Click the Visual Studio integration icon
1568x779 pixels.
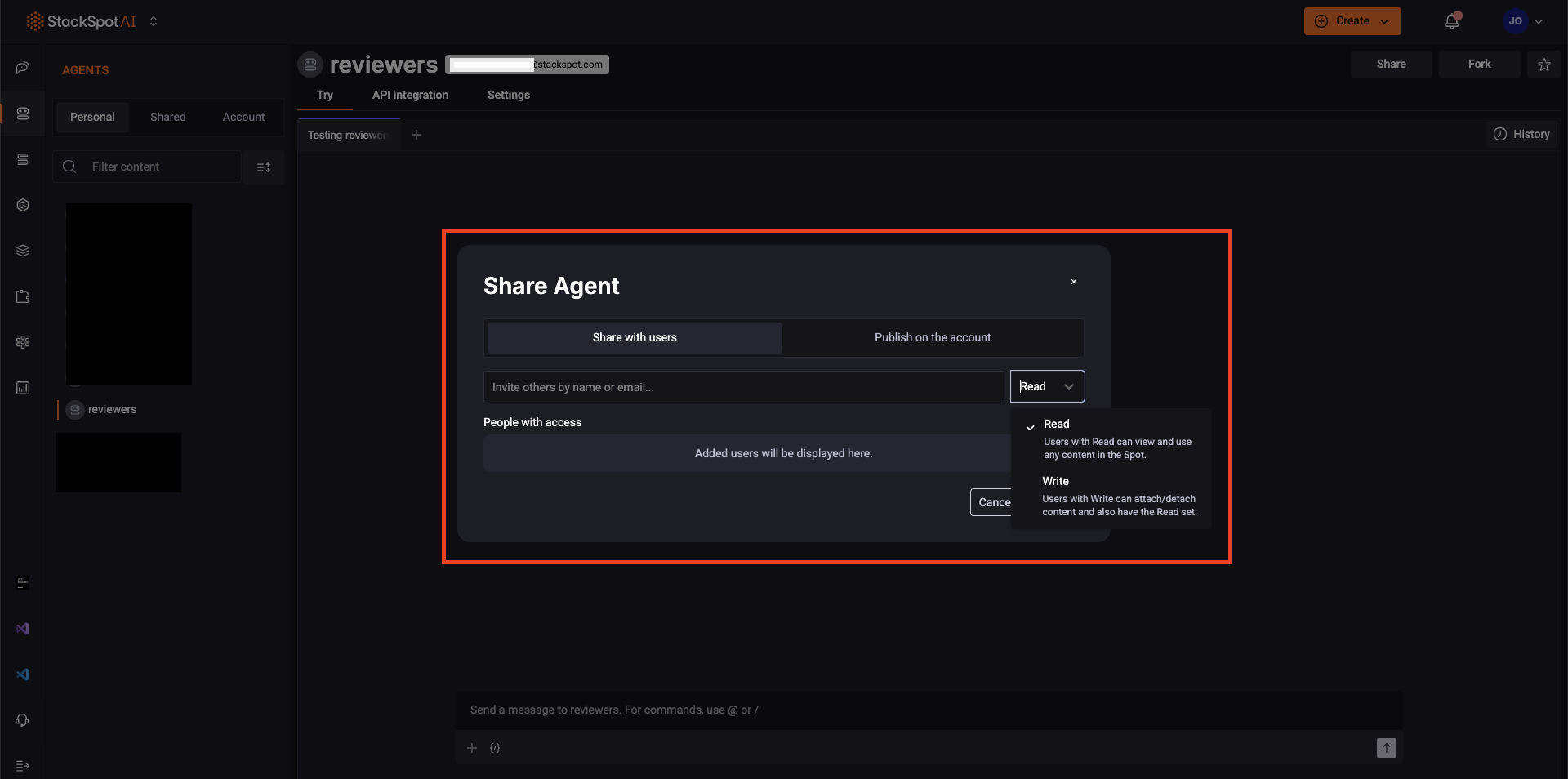22,629
